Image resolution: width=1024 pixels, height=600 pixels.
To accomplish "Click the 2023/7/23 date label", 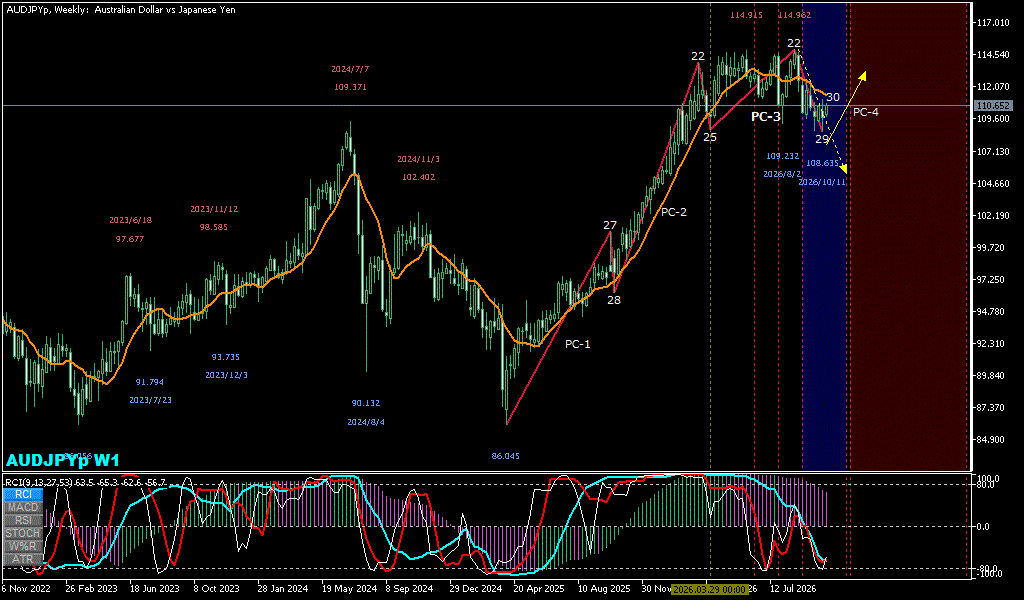I will (x=150, y=400).
